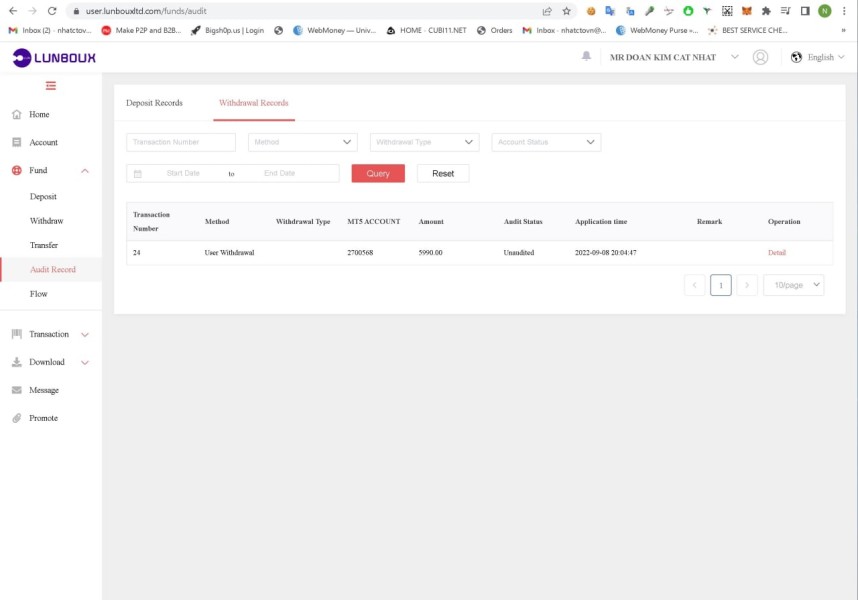Switch to the Deposit Records tab
858x600 pixels.
click(x=154, y=103)
